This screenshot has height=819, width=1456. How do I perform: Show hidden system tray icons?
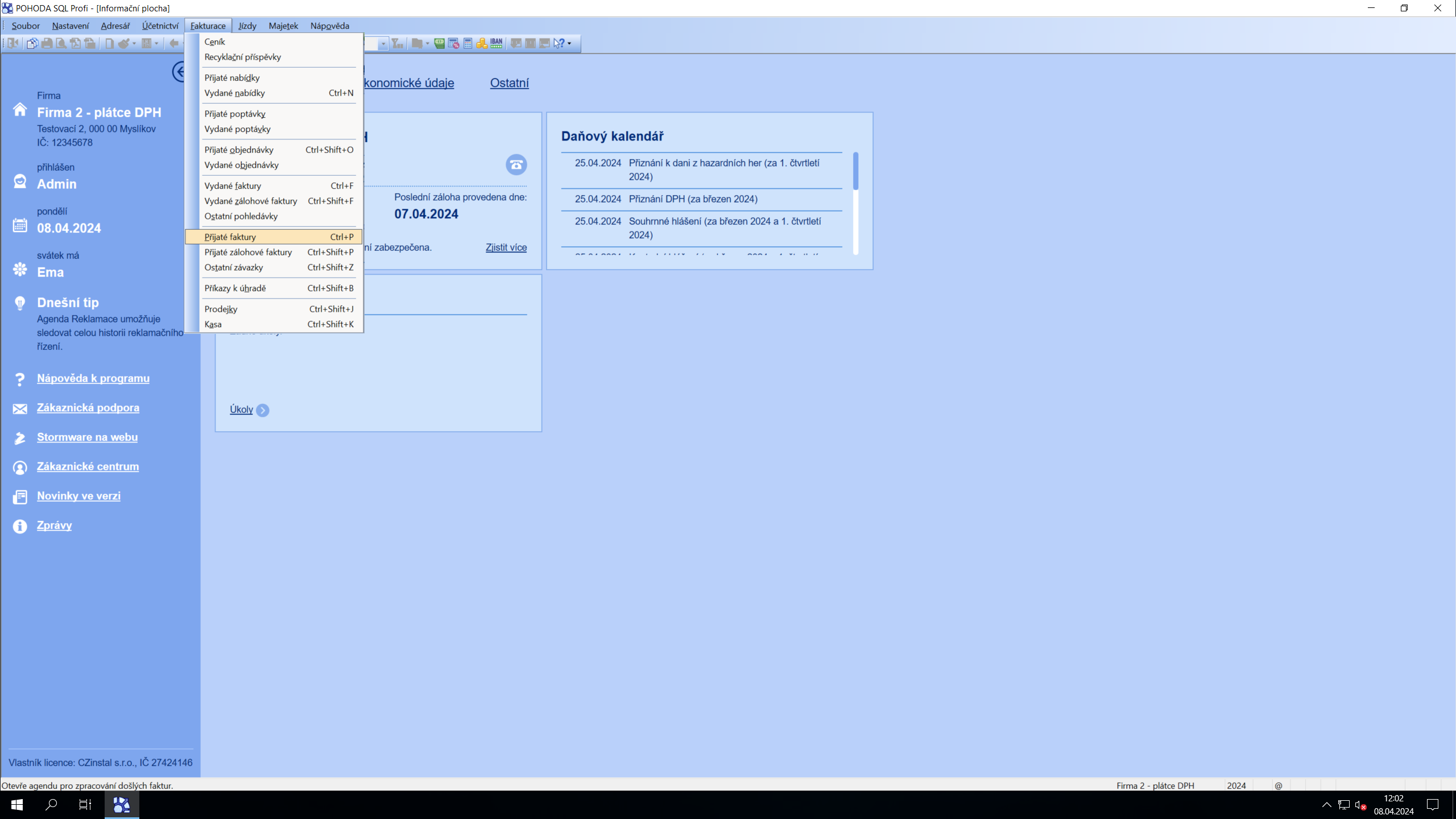tap(1326, 805)
